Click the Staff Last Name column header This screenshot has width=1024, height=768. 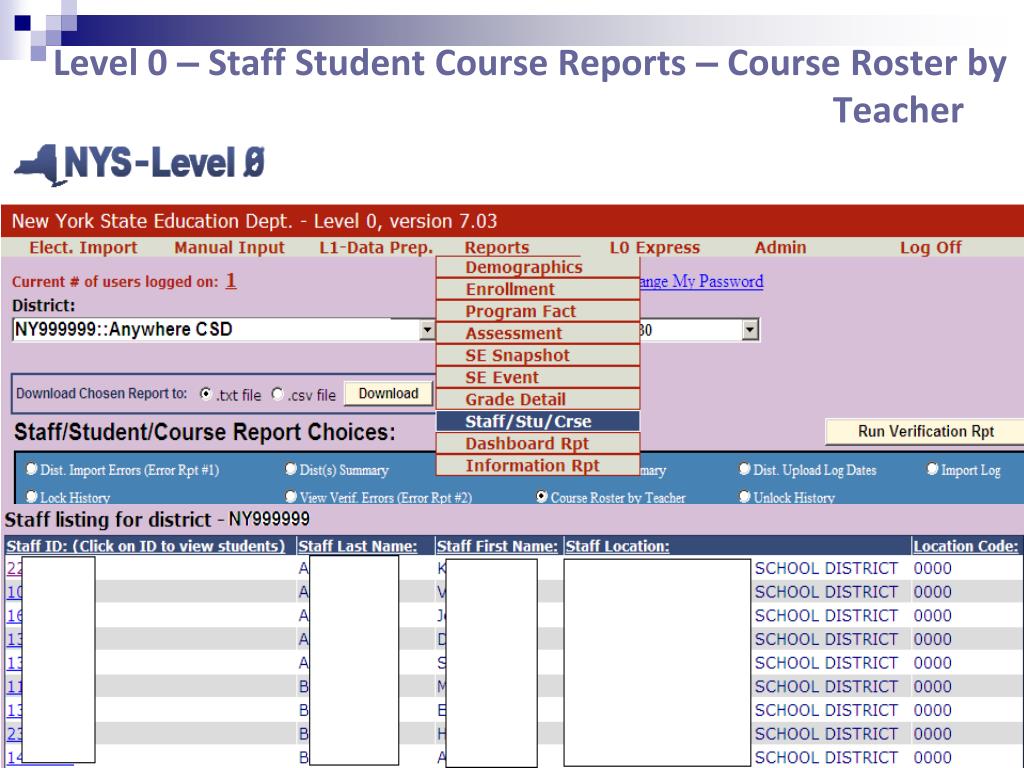click(x=358, y=546)
